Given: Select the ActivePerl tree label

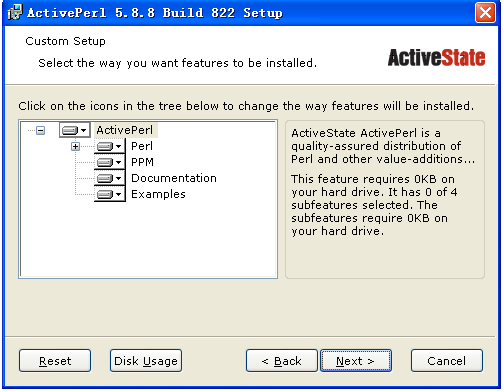Looking at the screenshot, I should (x=125, y=130).
